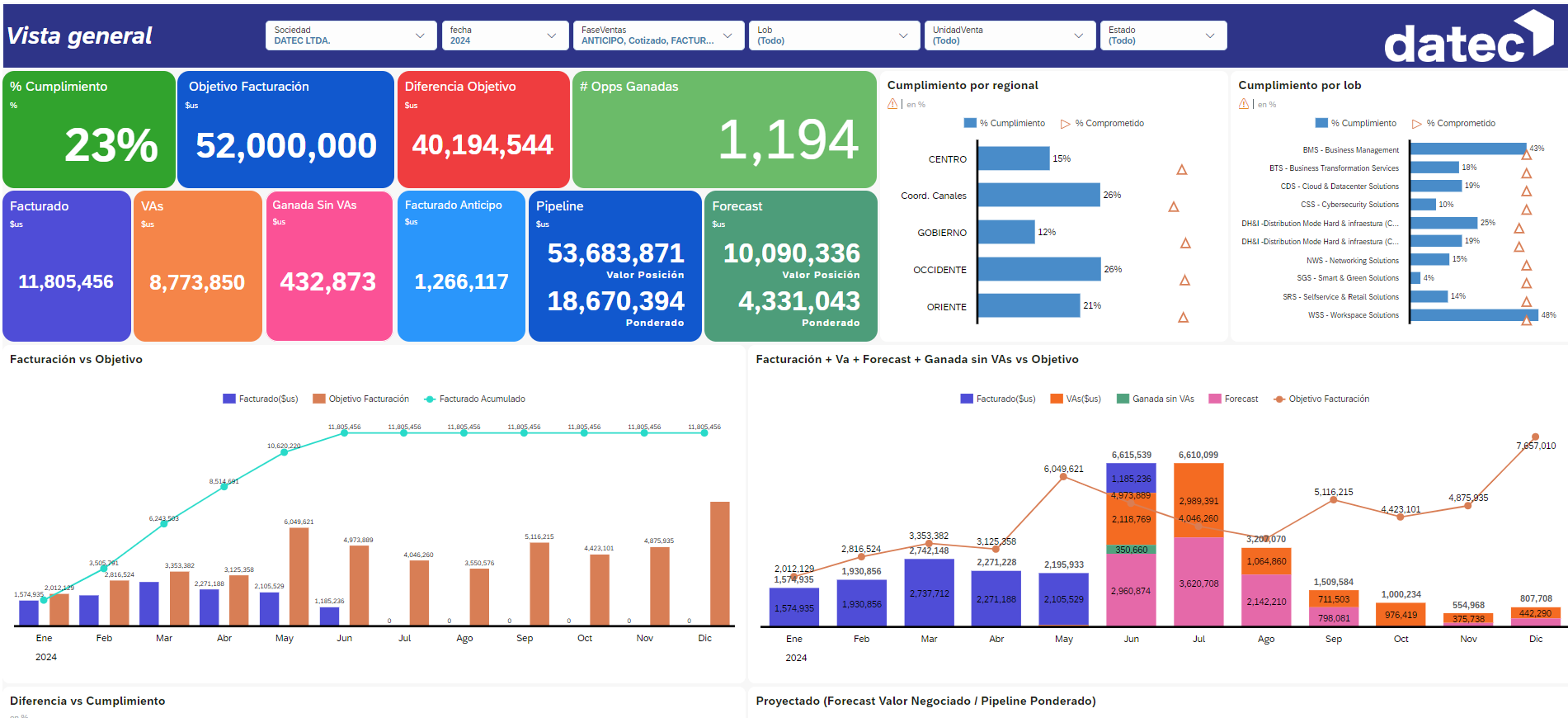
Task: Select the % Cumplimiento 23% KPI card
Action: pyautogui.click(x=89, y=130)
